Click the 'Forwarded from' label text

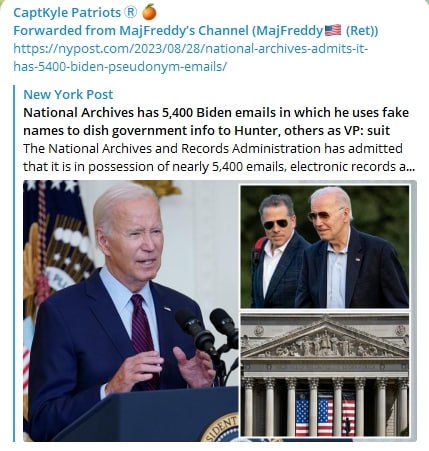[64, 31]
